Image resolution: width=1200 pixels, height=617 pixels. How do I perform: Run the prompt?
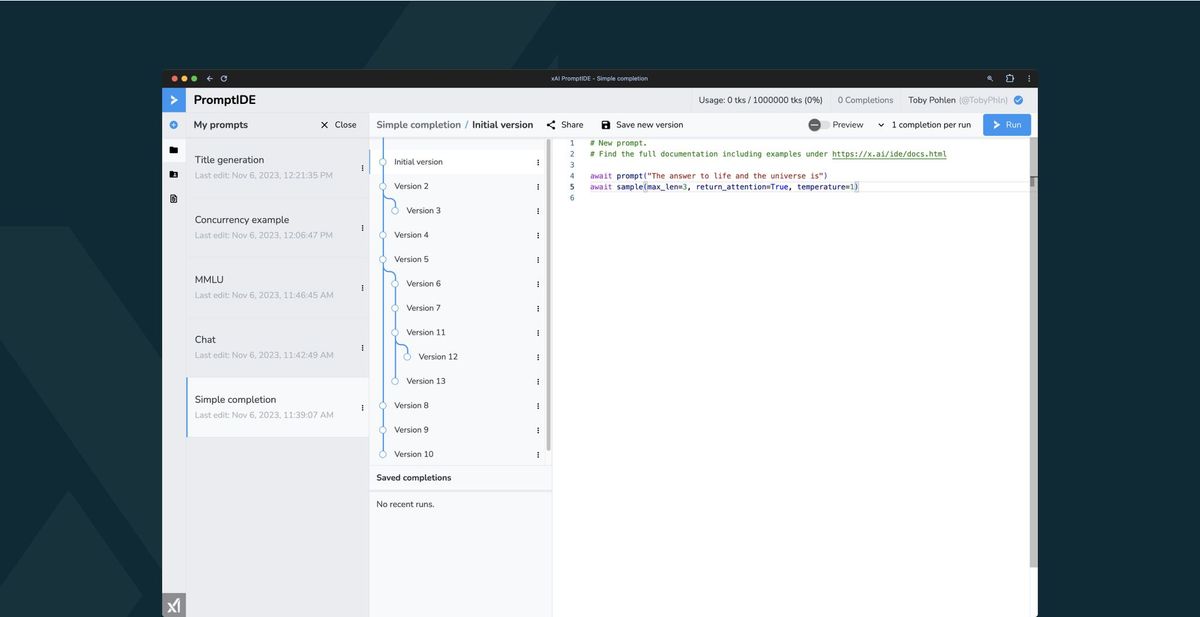pos(1007,125)
